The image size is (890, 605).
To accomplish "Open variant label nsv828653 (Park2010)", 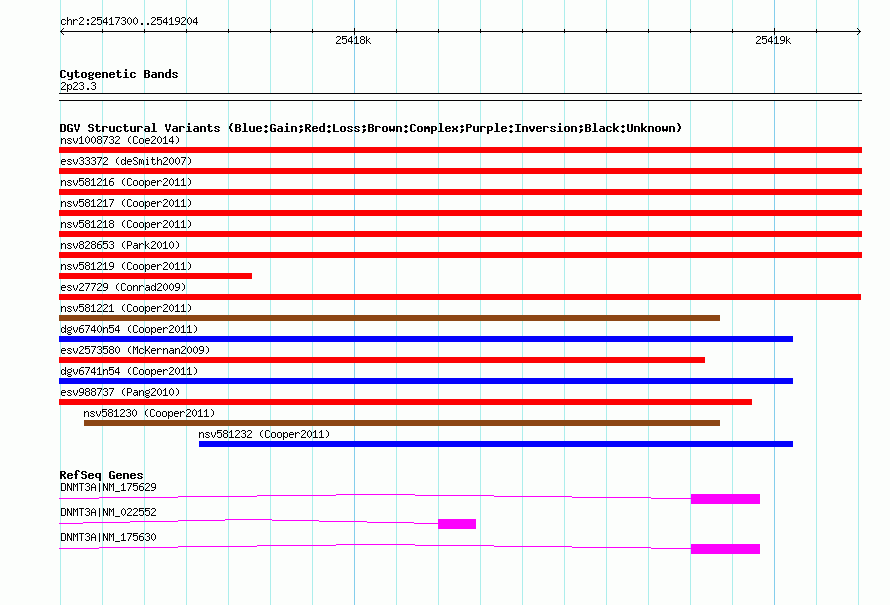I will pos(120,245).
